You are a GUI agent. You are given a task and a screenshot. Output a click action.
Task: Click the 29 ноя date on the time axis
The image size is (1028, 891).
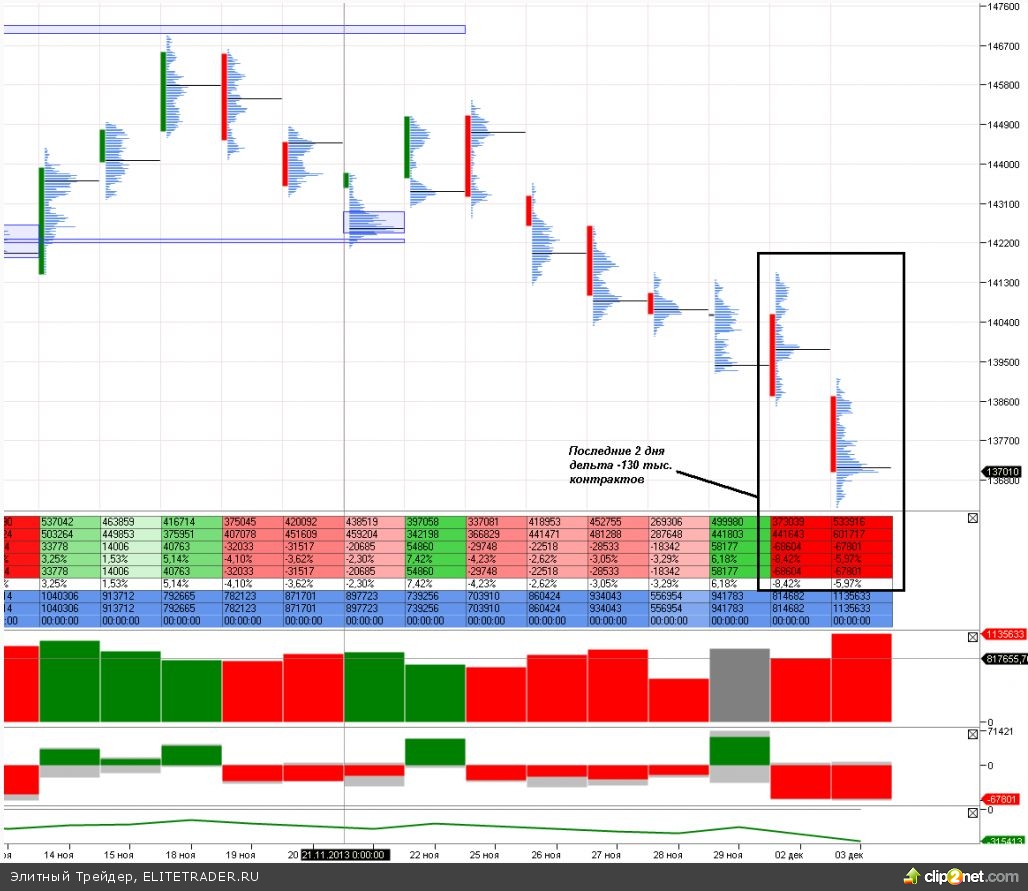(x=728, y=855)
